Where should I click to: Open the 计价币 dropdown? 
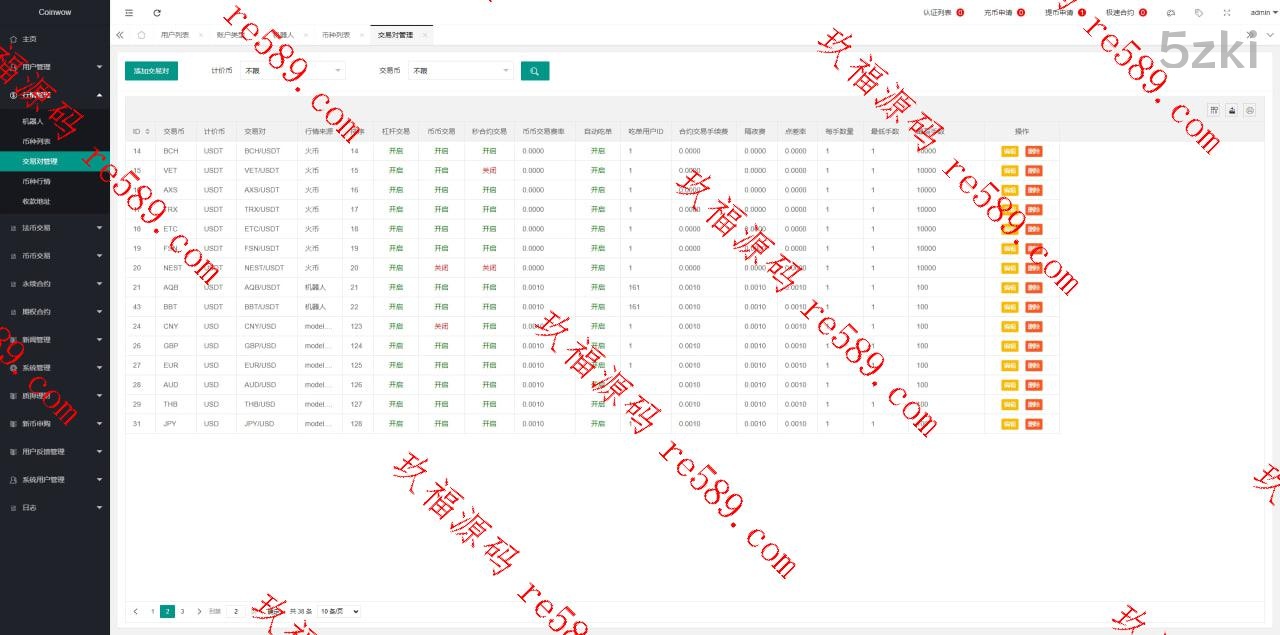[292, 71]
